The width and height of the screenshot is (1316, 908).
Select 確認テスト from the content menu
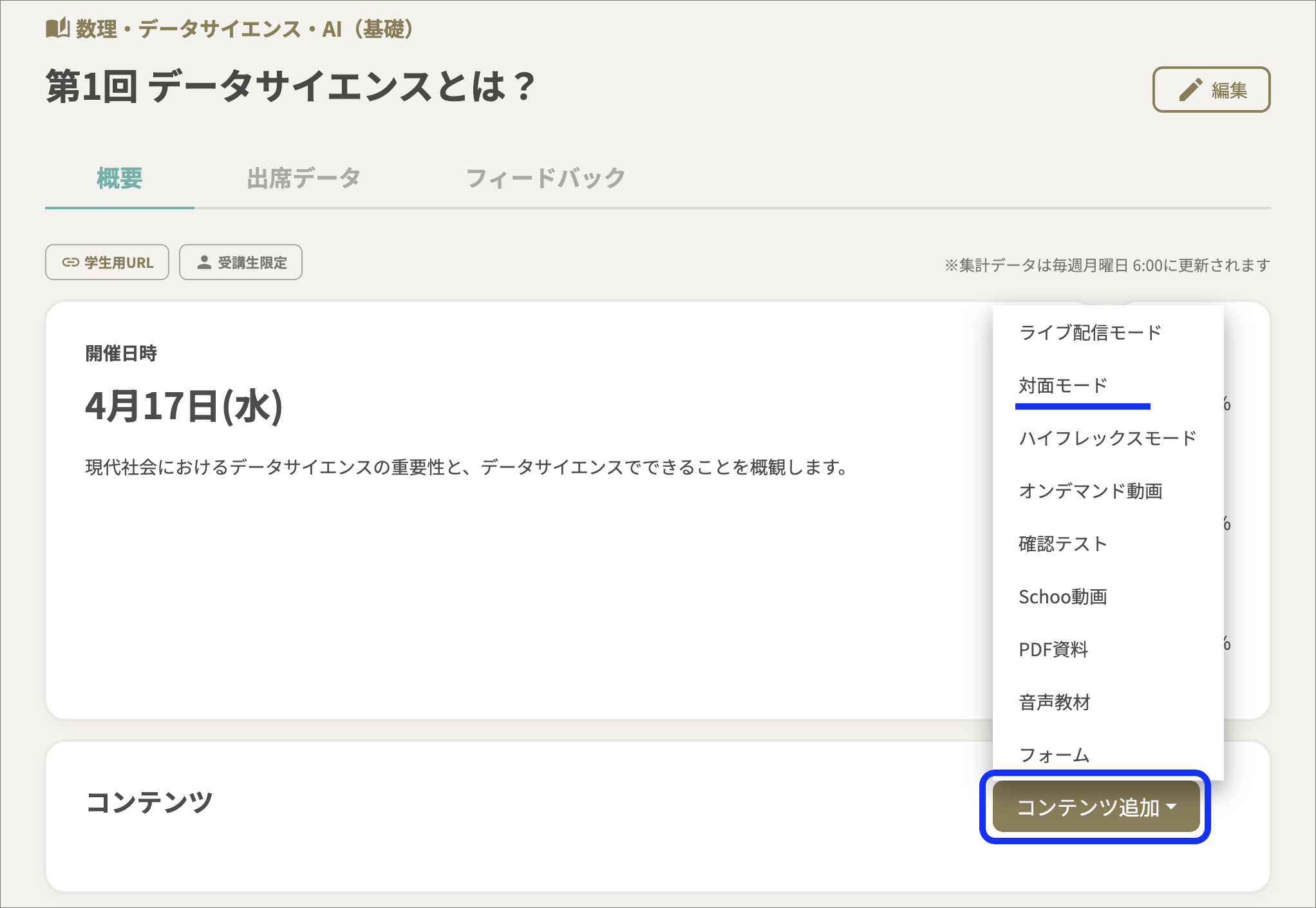(1108, 544)
